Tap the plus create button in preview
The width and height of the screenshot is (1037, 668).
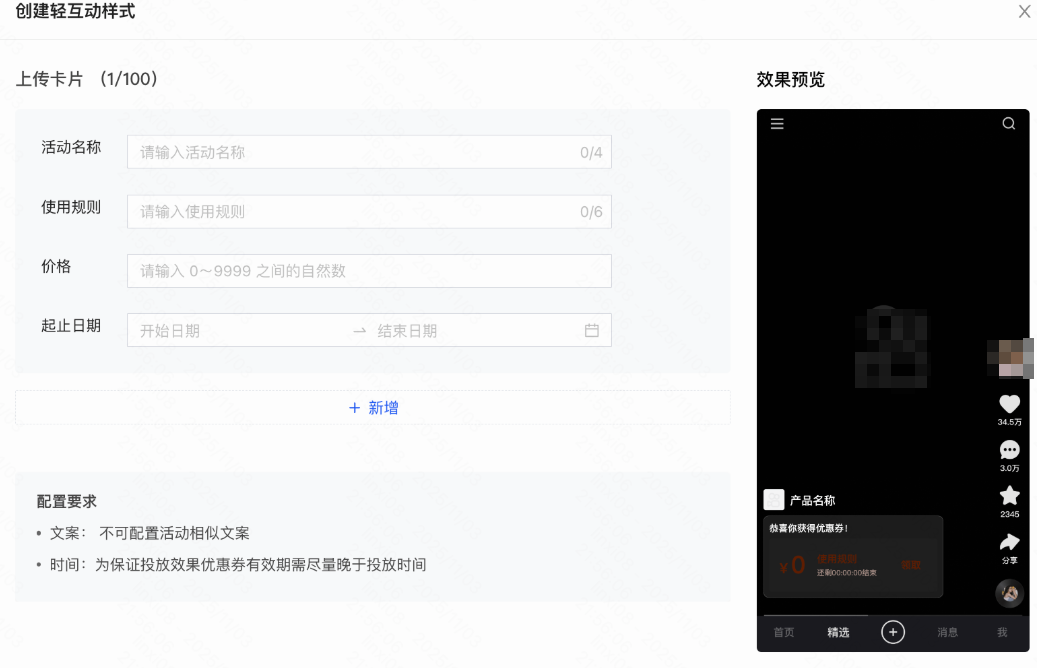click(893, 632)
